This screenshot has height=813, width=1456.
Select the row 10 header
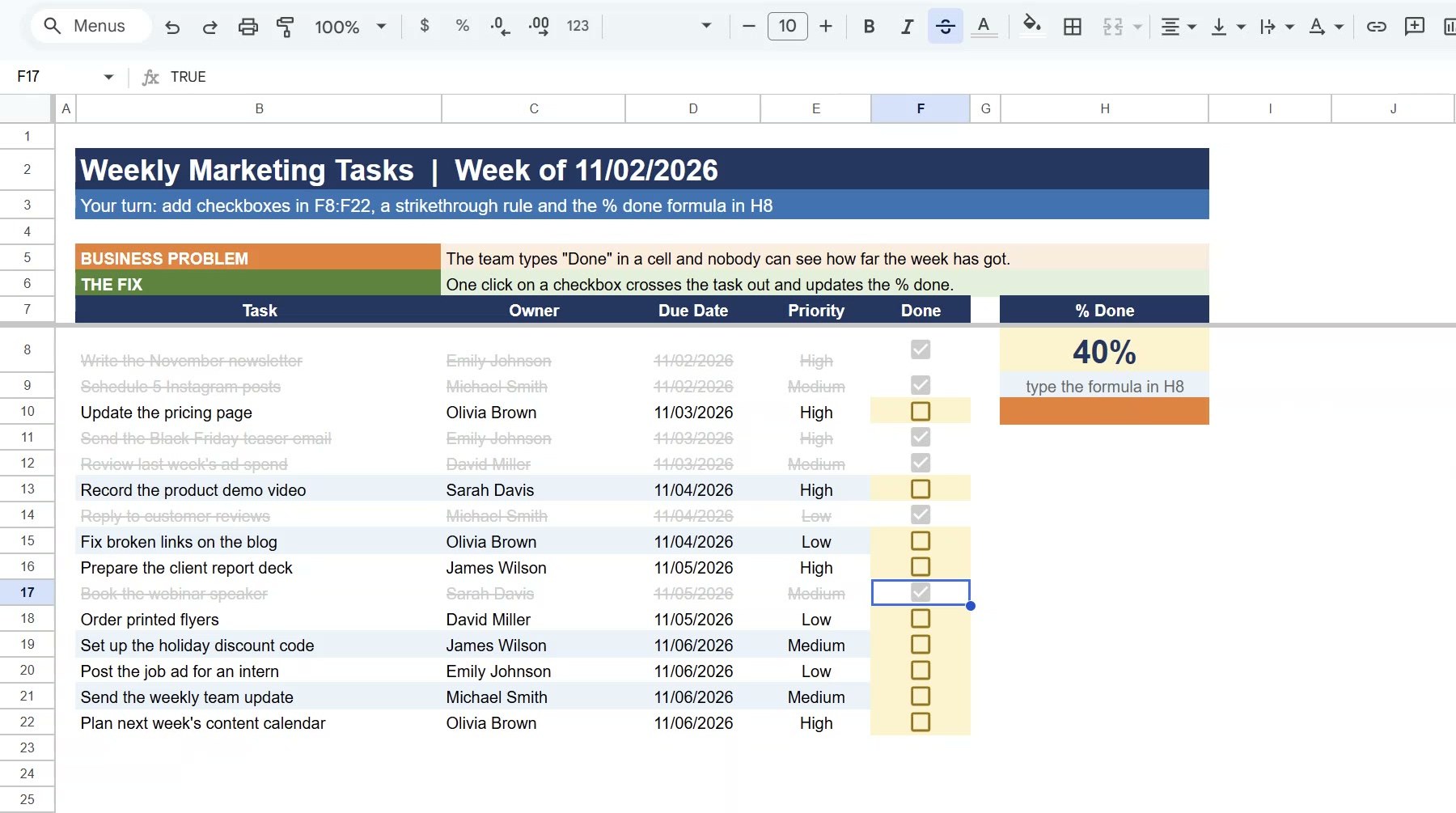point(27,411)
